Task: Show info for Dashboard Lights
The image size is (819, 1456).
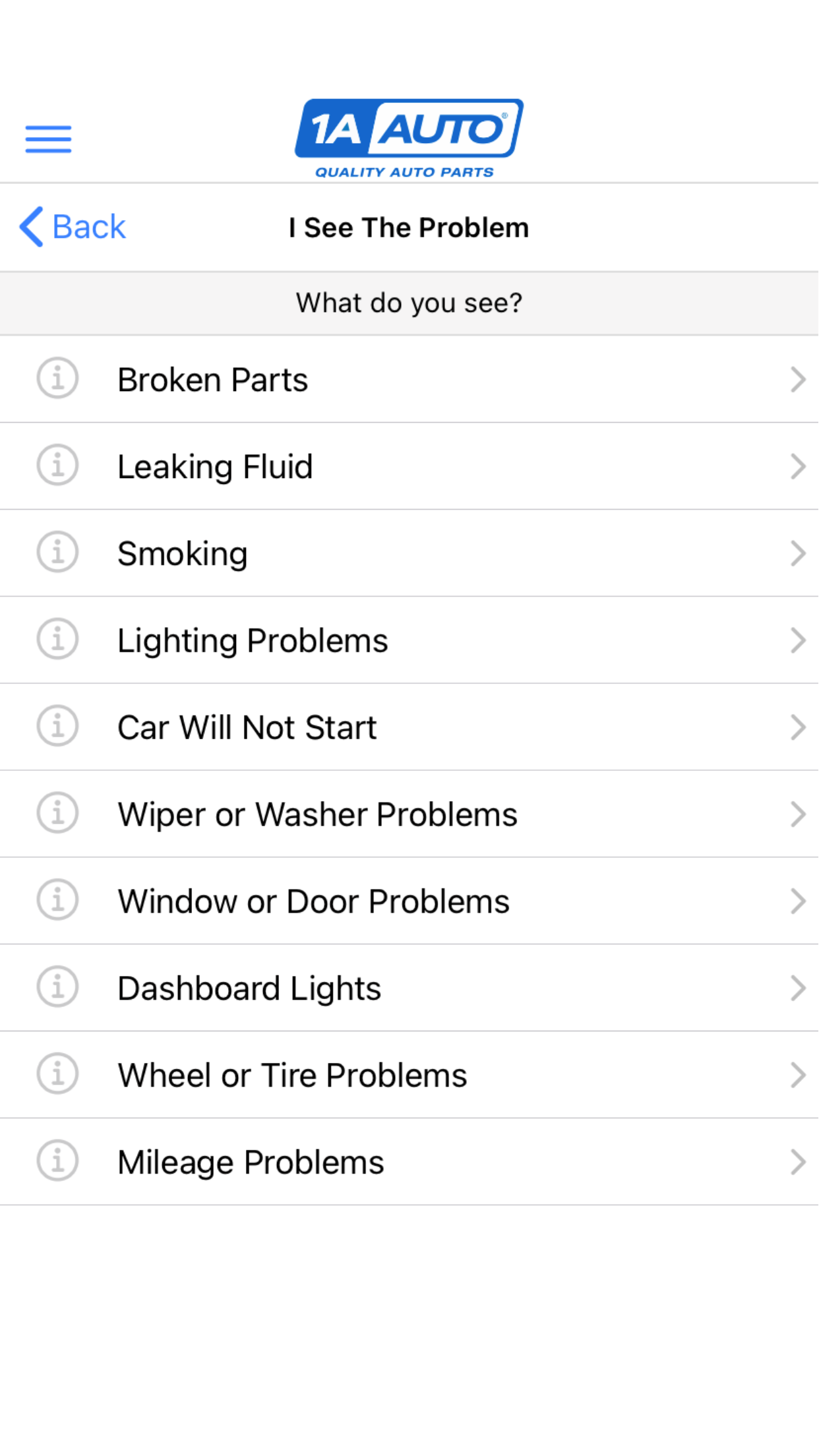Action: coord(57,987)
